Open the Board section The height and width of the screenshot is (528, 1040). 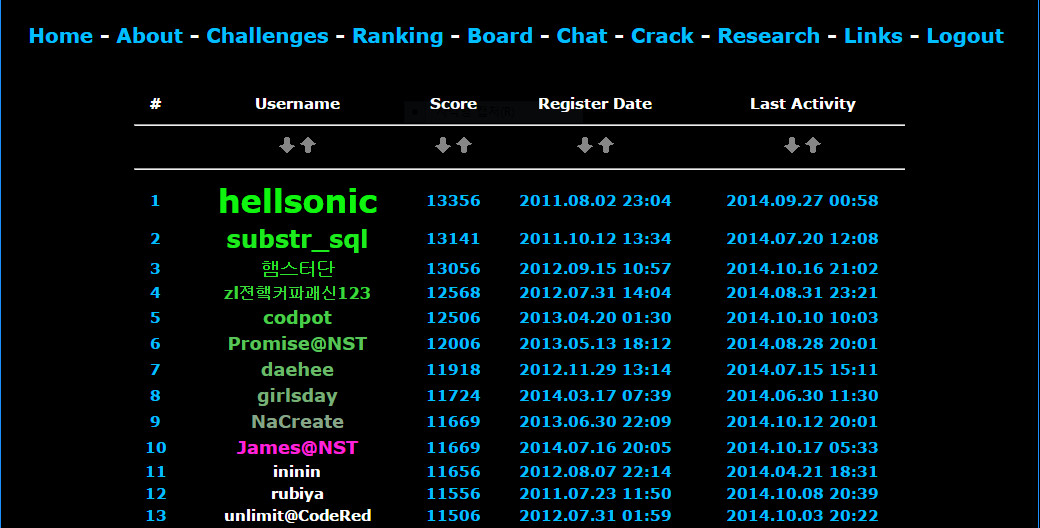tap(500, 36)
